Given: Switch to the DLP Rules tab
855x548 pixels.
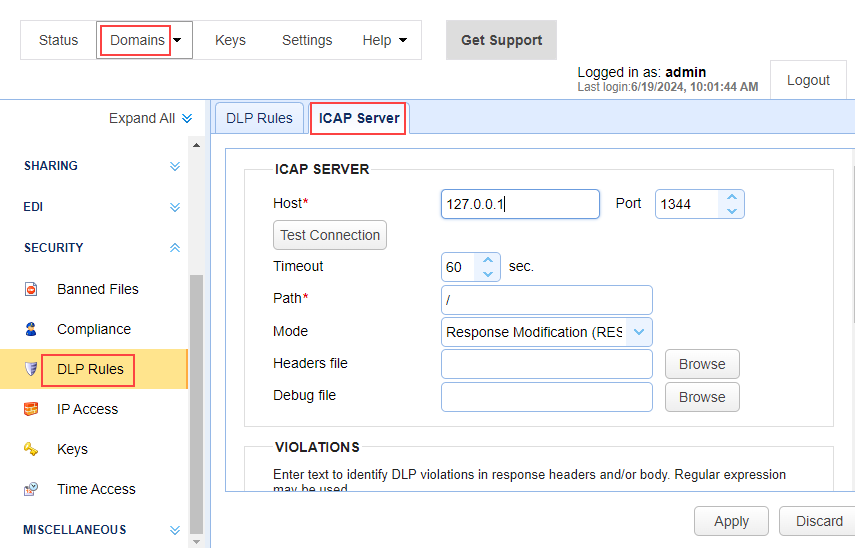Looking at the screenshot, I should point(259,118).
